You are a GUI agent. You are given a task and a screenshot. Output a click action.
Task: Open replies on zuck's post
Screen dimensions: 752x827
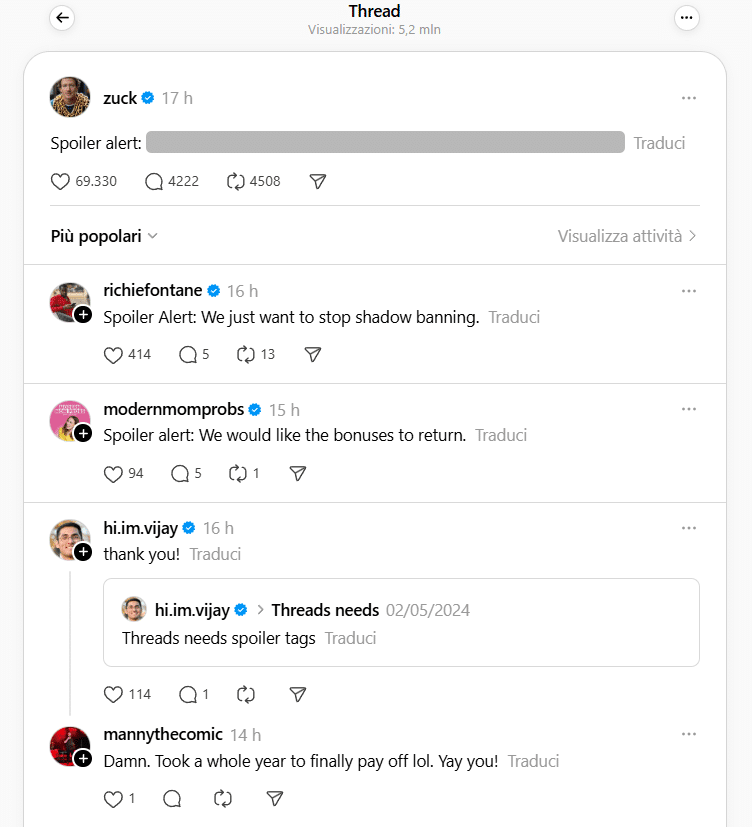pyautogui.click(x=154, y=181)
